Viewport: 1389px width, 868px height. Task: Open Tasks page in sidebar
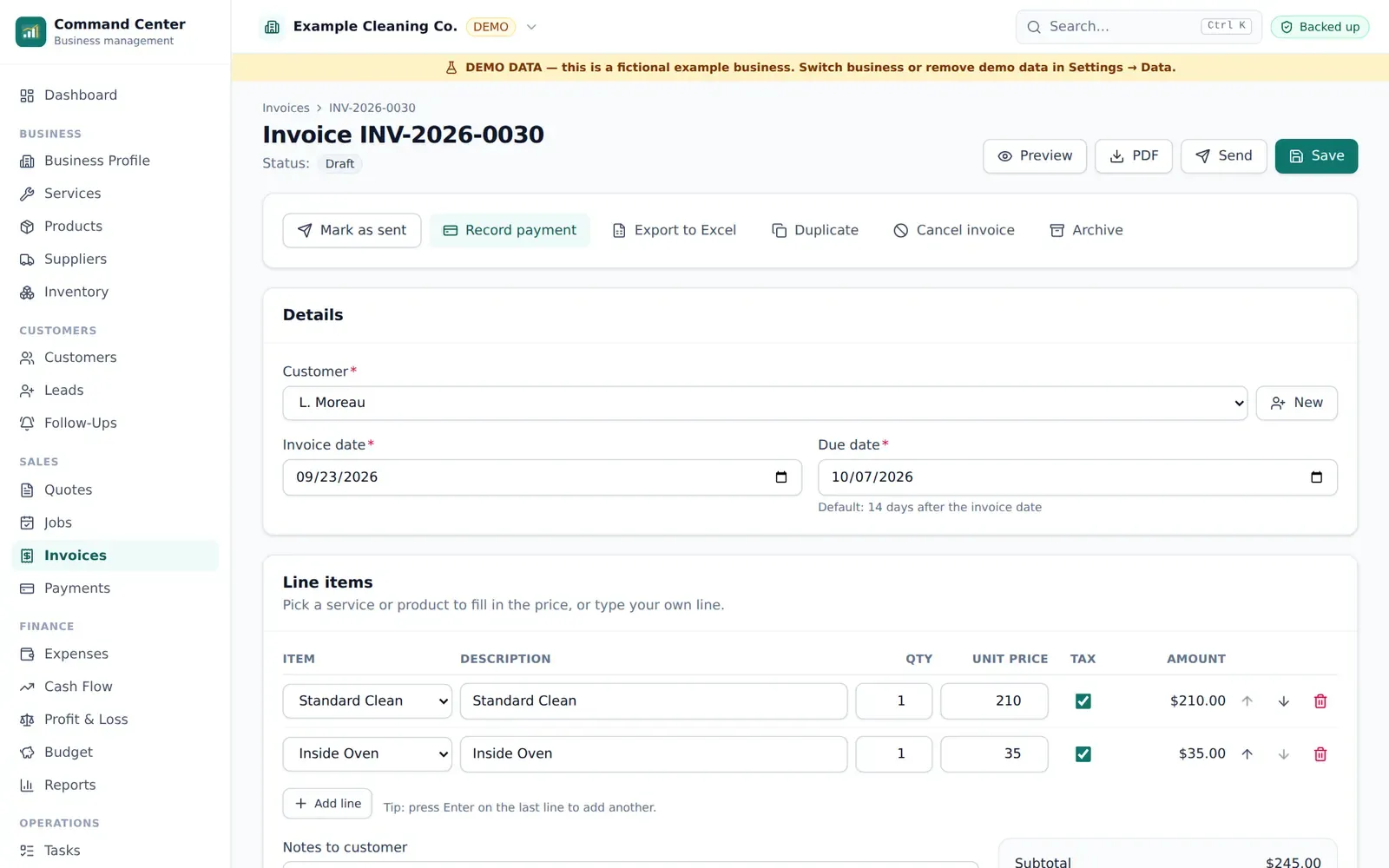(x=115, y=852)
